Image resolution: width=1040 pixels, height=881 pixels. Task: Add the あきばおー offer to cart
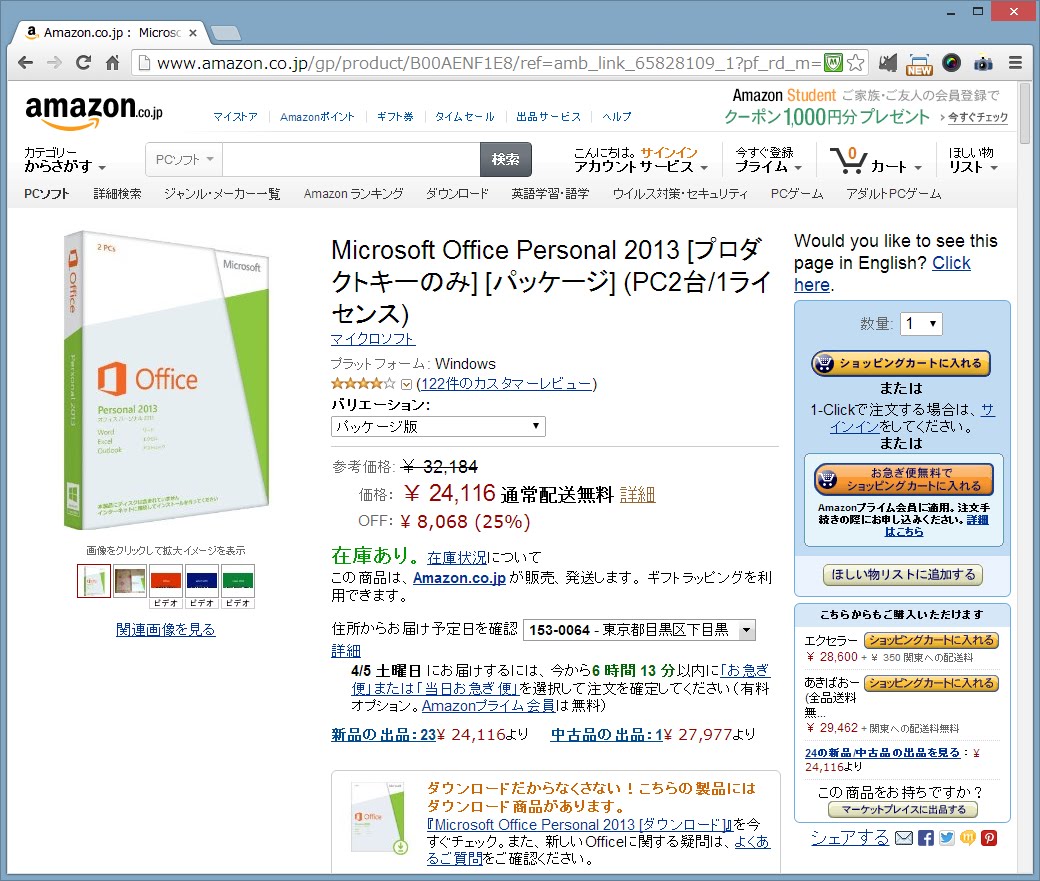(x=931, y=683)
